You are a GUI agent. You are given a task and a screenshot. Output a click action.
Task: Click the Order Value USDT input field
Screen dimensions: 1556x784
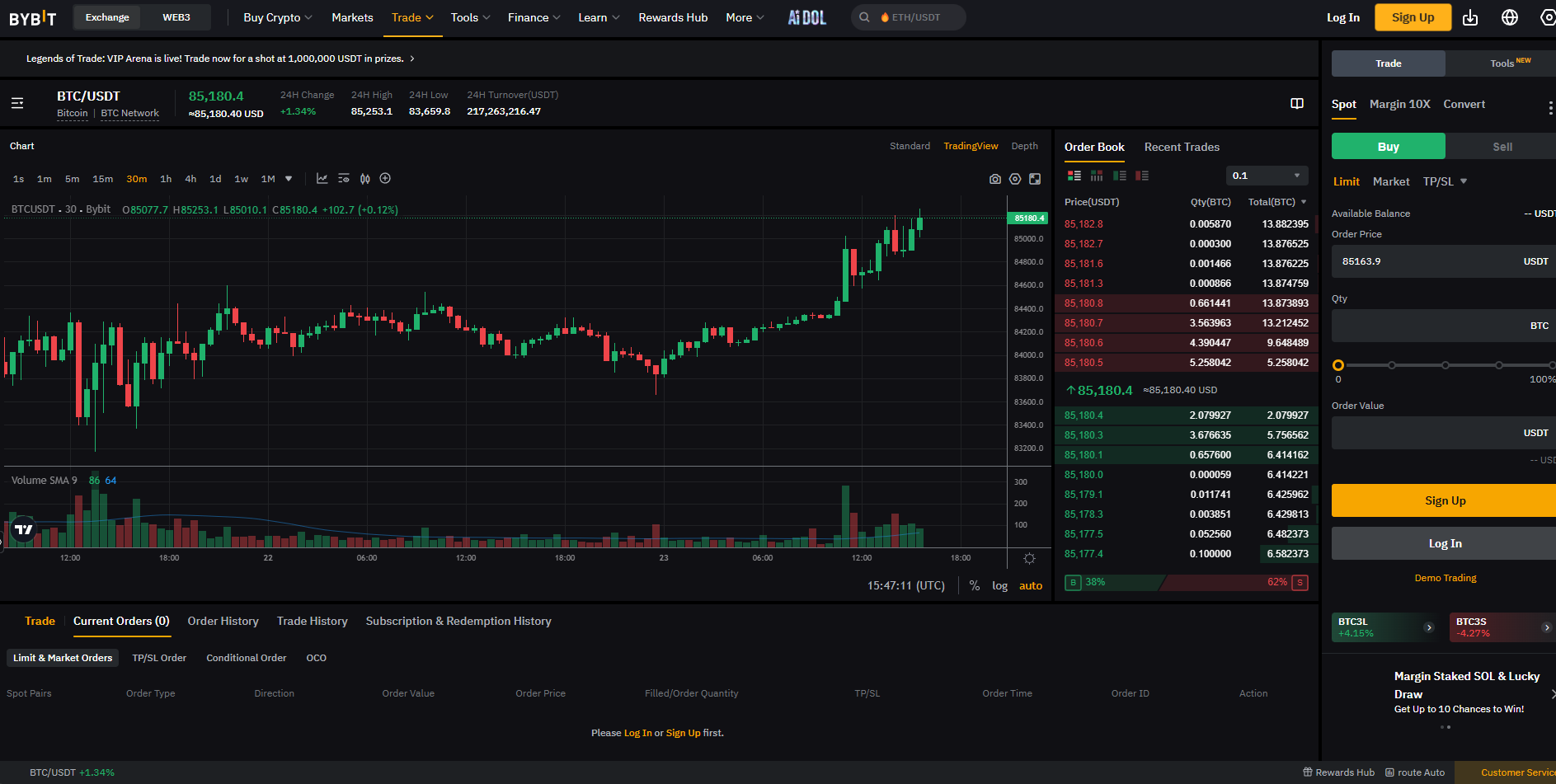[x=1444, y=433]
